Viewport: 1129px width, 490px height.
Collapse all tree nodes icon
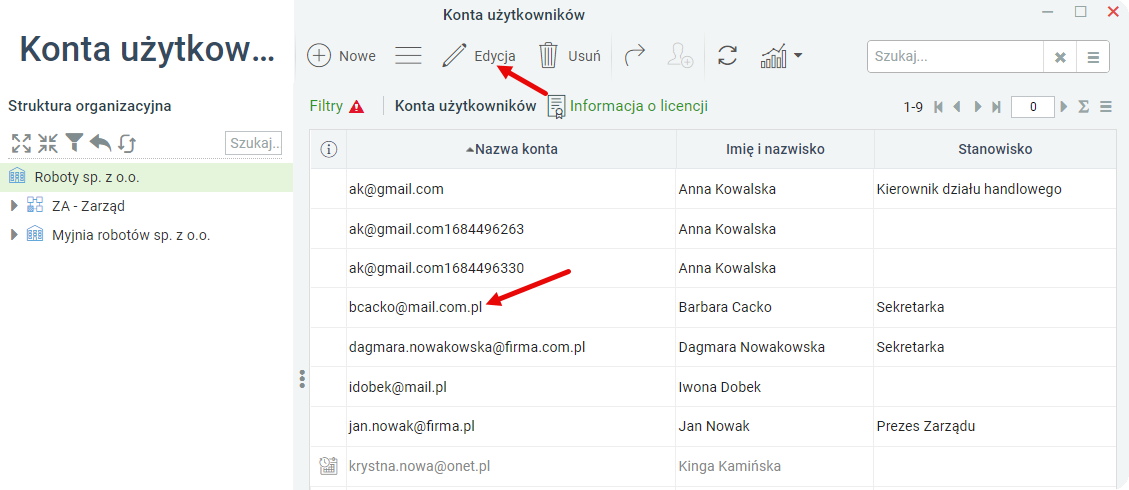48,143
